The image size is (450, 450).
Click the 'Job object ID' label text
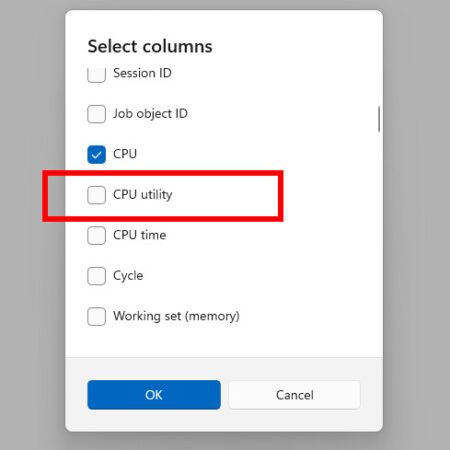(x=150, y=114)
